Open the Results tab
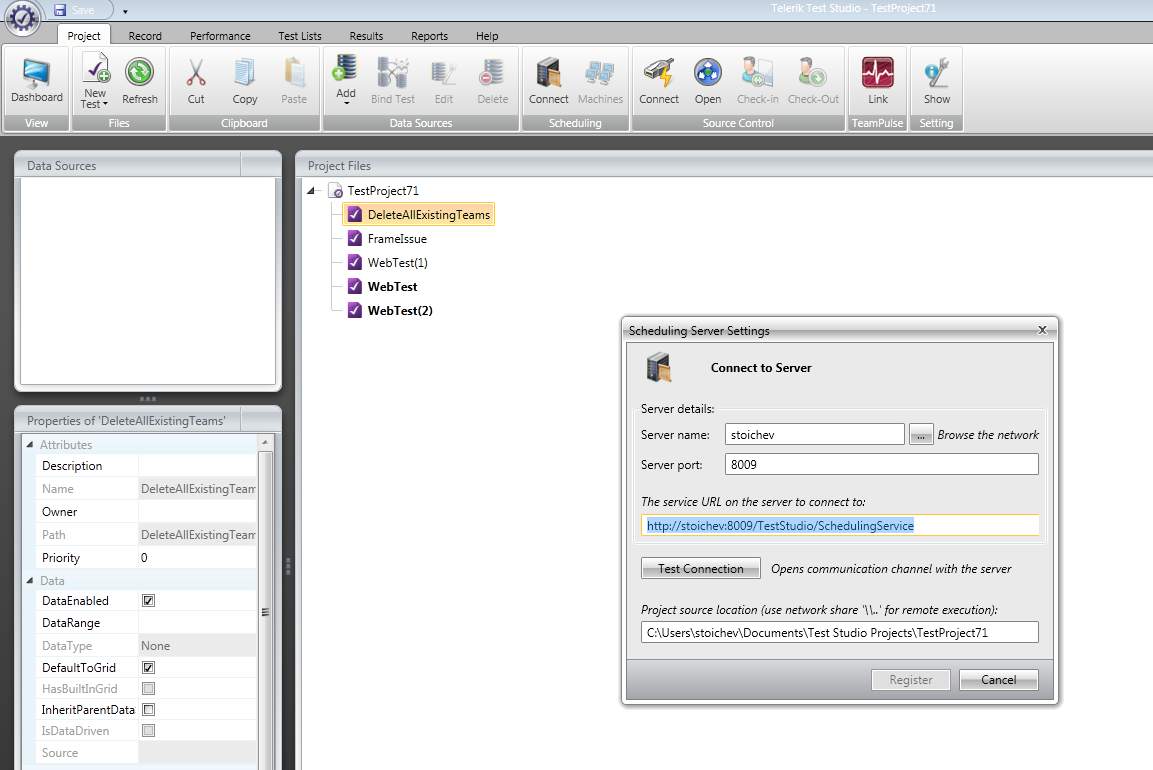Screen dimensions: 1153x770 coord(366,35)
